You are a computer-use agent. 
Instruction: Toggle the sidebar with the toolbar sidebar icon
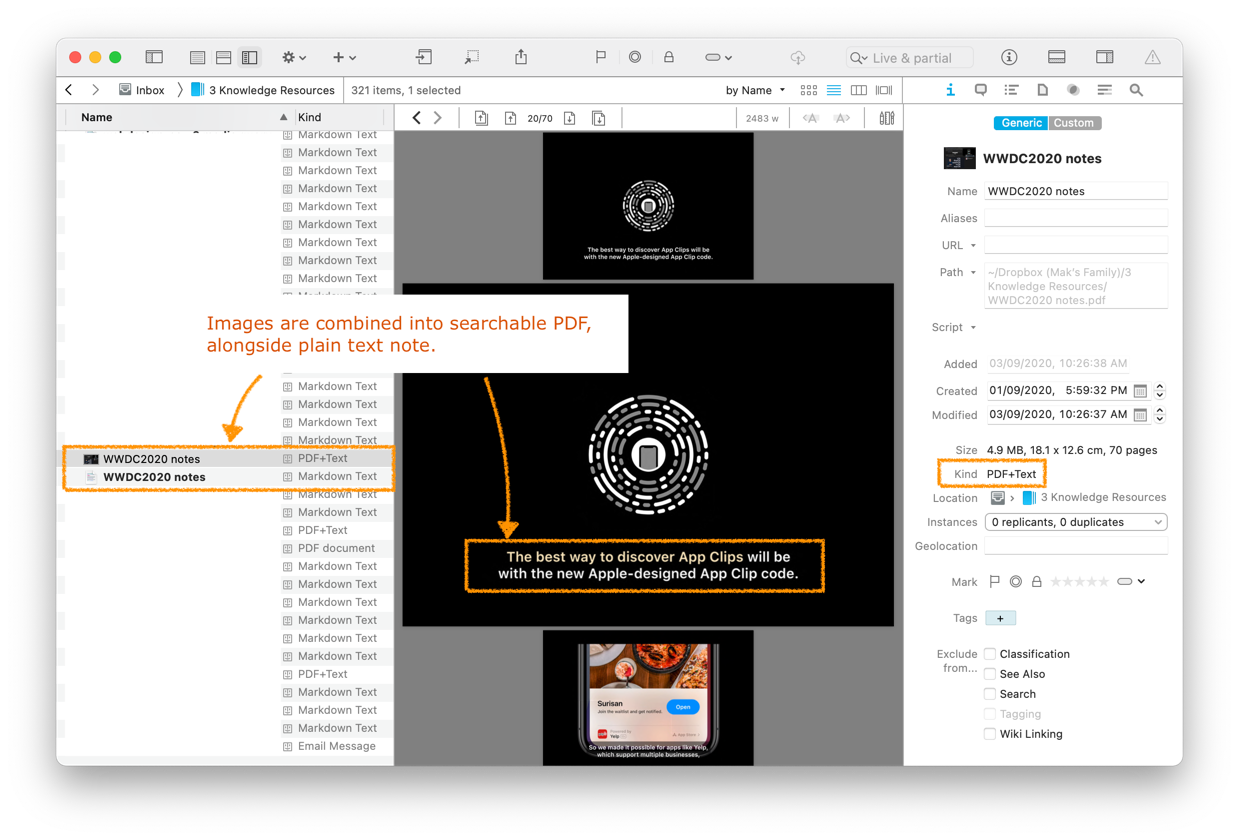point(154,57)
